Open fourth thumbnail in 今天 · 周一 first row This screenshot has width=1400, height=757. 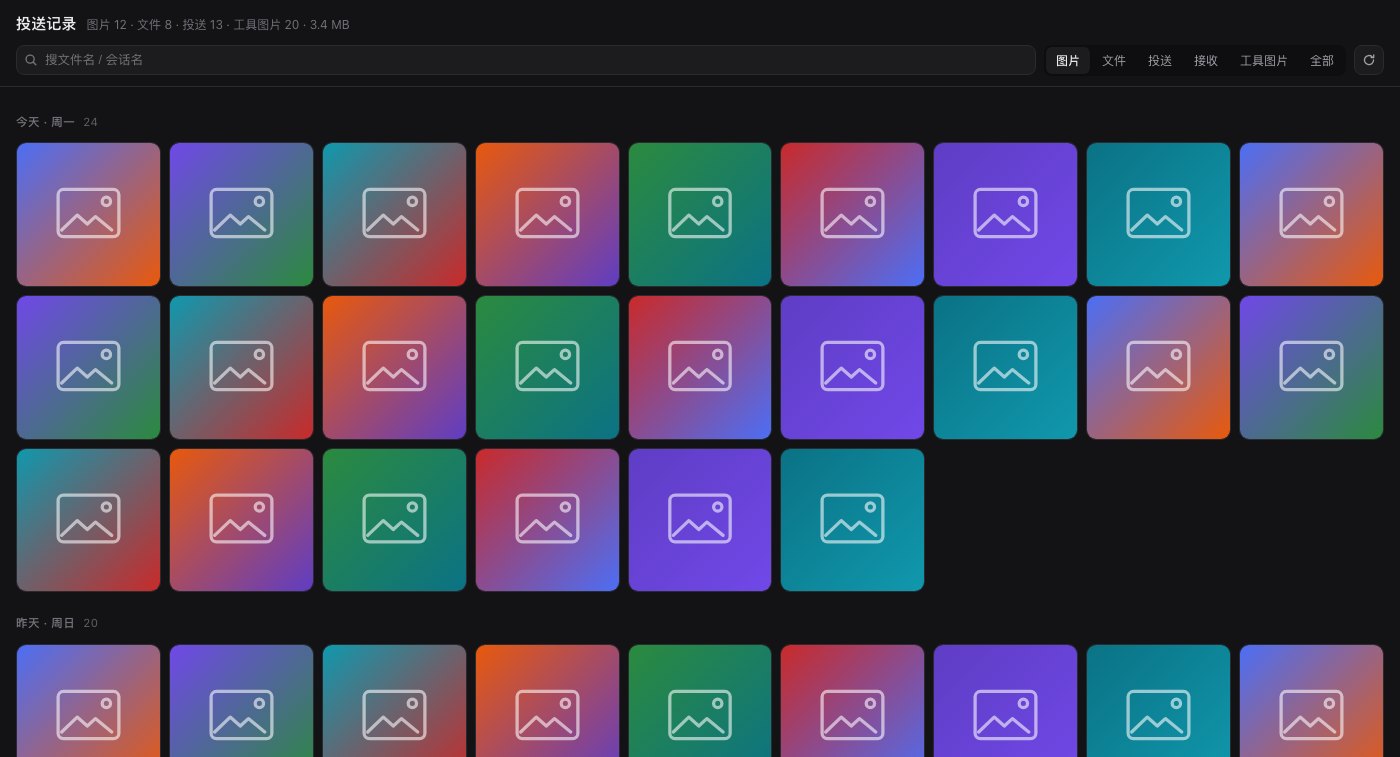tap(548, 214)
